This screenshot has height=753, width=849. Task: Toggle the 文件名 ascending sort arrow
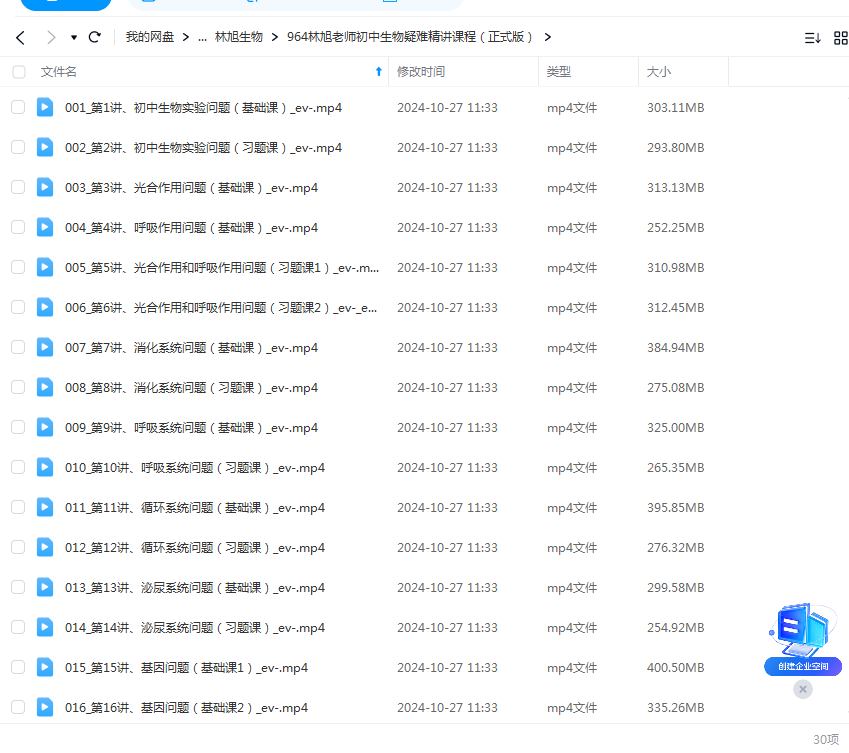click(x=378, y=71)
